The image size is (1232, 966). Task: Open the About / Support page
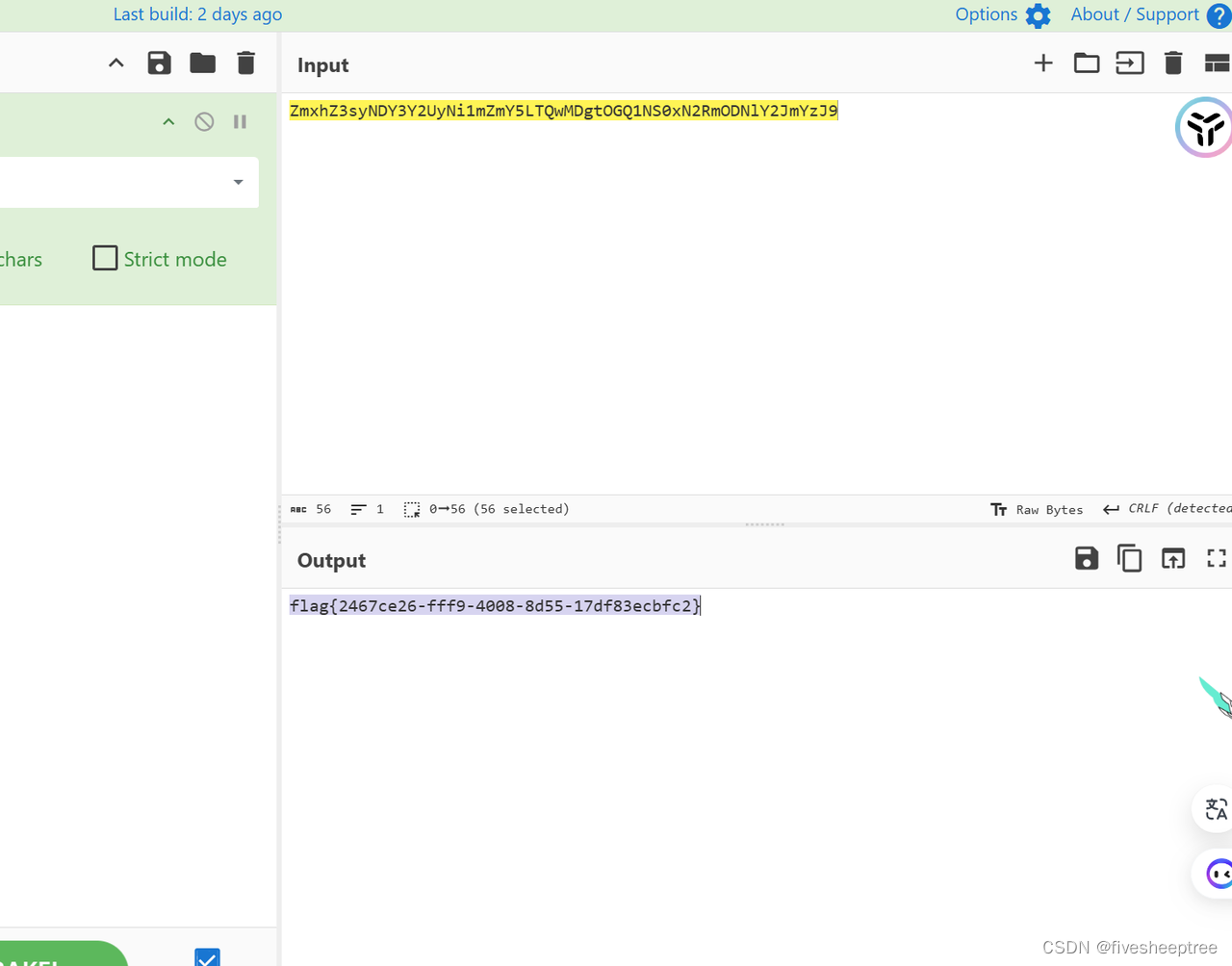pos(1134,14)
